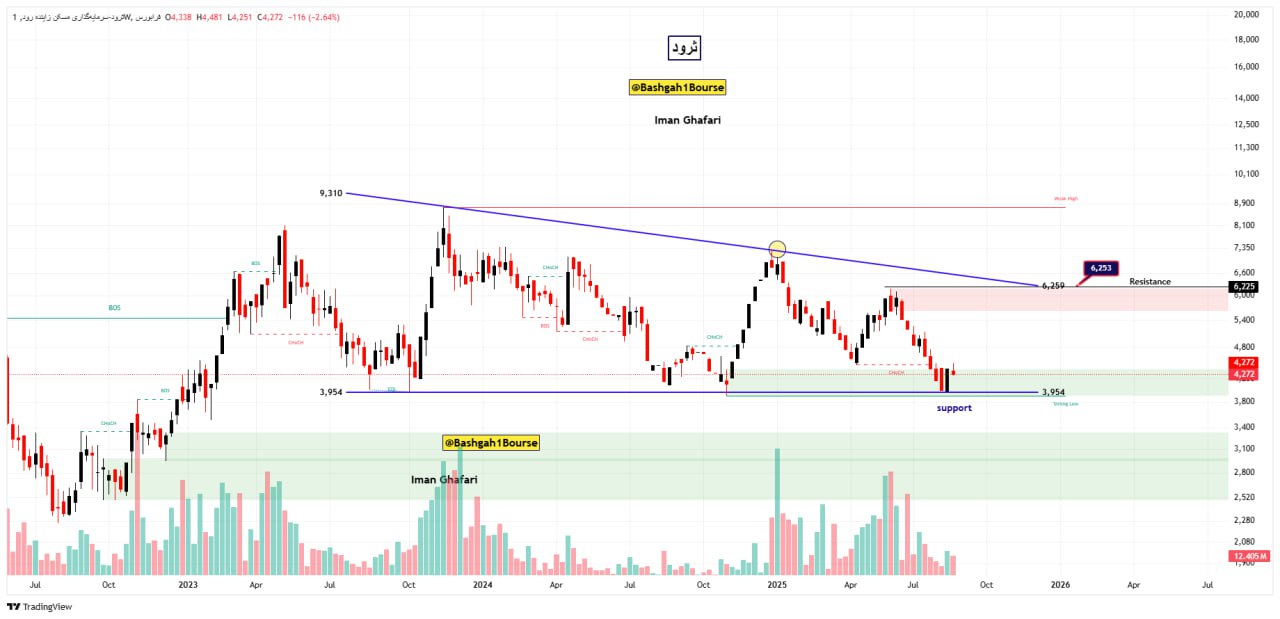Screen dimensions: 1280x619
Task: Click the 8,900 price axis label
Action: [1244, 202]
